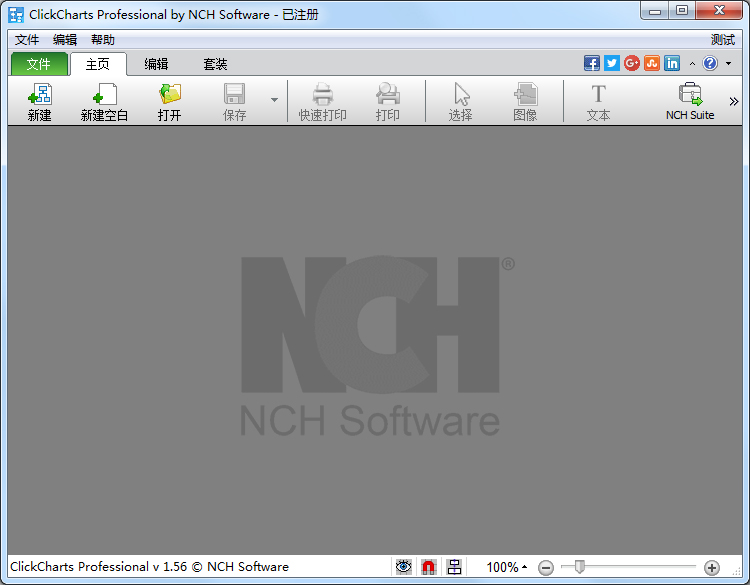Open the 100% zoom level dropdown

[x=507, y=567]
